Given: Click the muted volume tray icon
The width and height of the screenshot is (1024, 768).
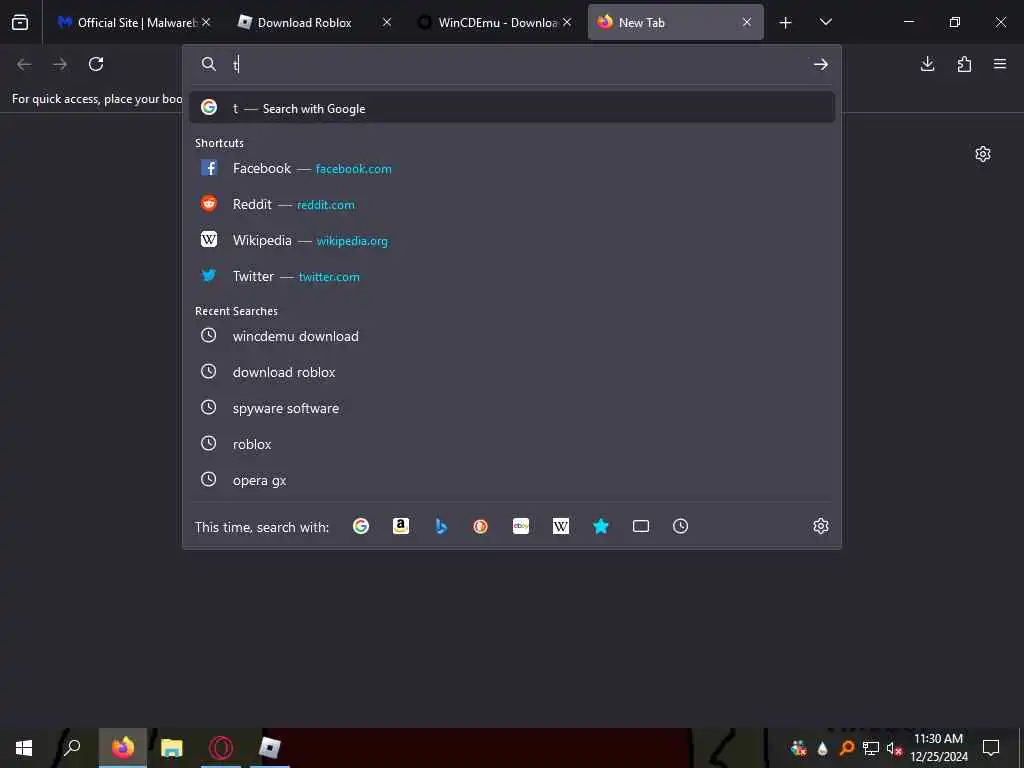Looking at the screenshot, I should pyautogui.click(x=893, y=748).
